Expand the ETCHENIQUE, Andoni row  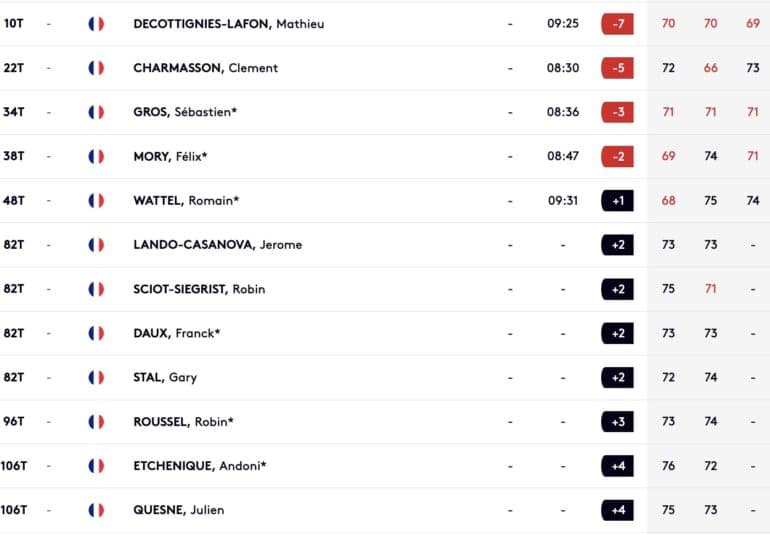pos(385,466)
